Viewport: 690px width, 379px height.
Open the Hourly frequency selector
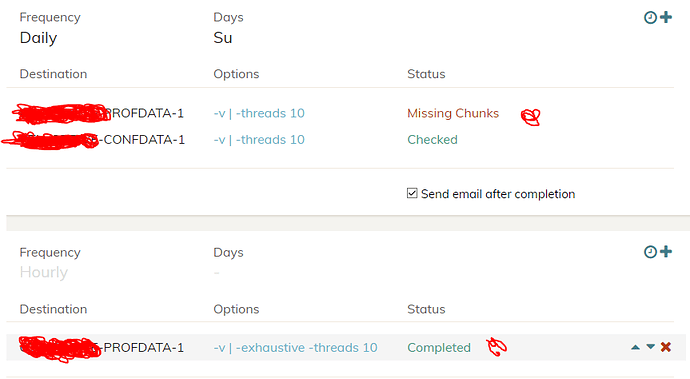tap(44, 272)
